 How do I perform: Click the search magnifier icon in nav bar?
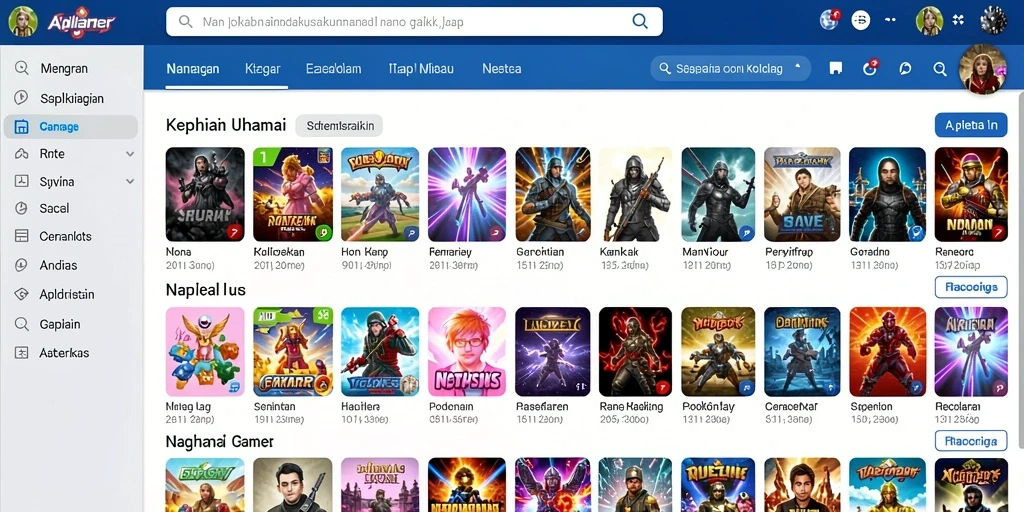pyautogui.click(x=940, y=69)
